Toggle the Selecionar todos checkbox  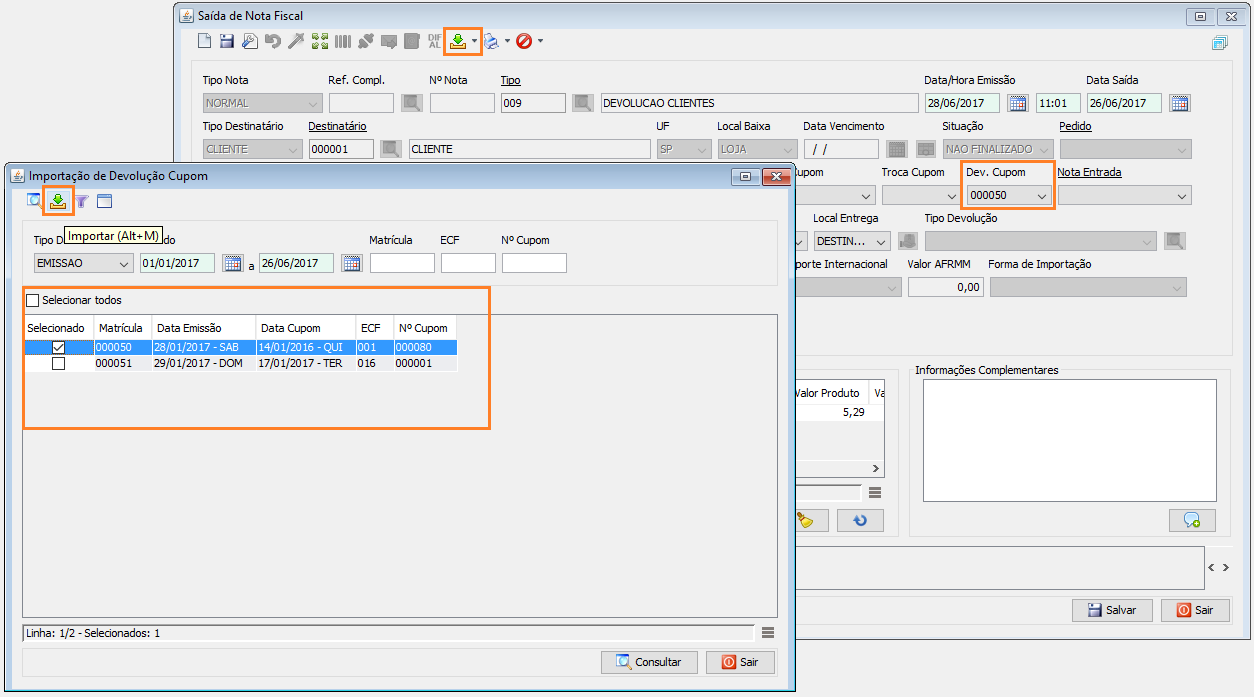coord(33,300)
